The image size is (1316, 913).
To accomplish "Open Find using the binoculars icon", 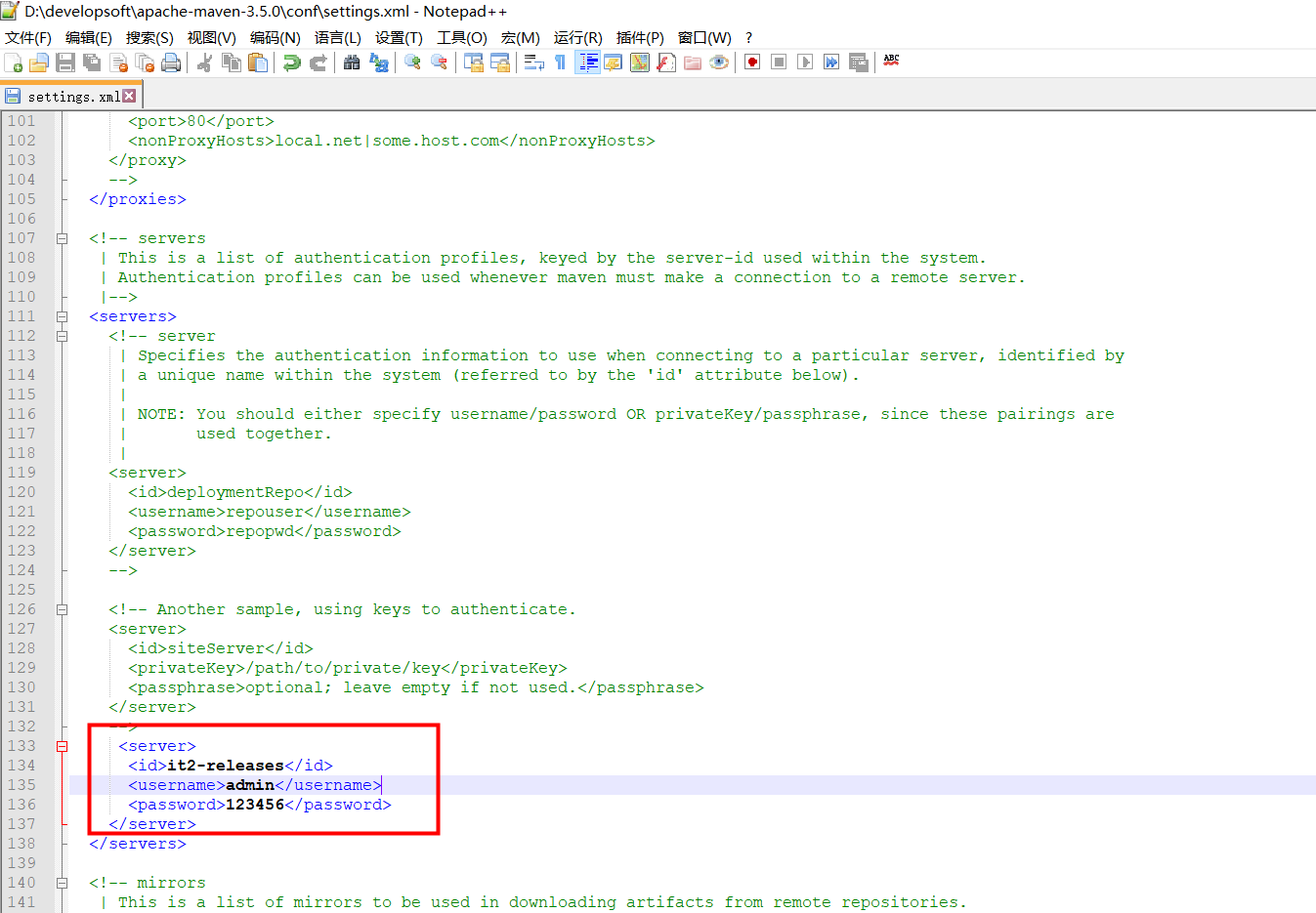I will (352, 62).
